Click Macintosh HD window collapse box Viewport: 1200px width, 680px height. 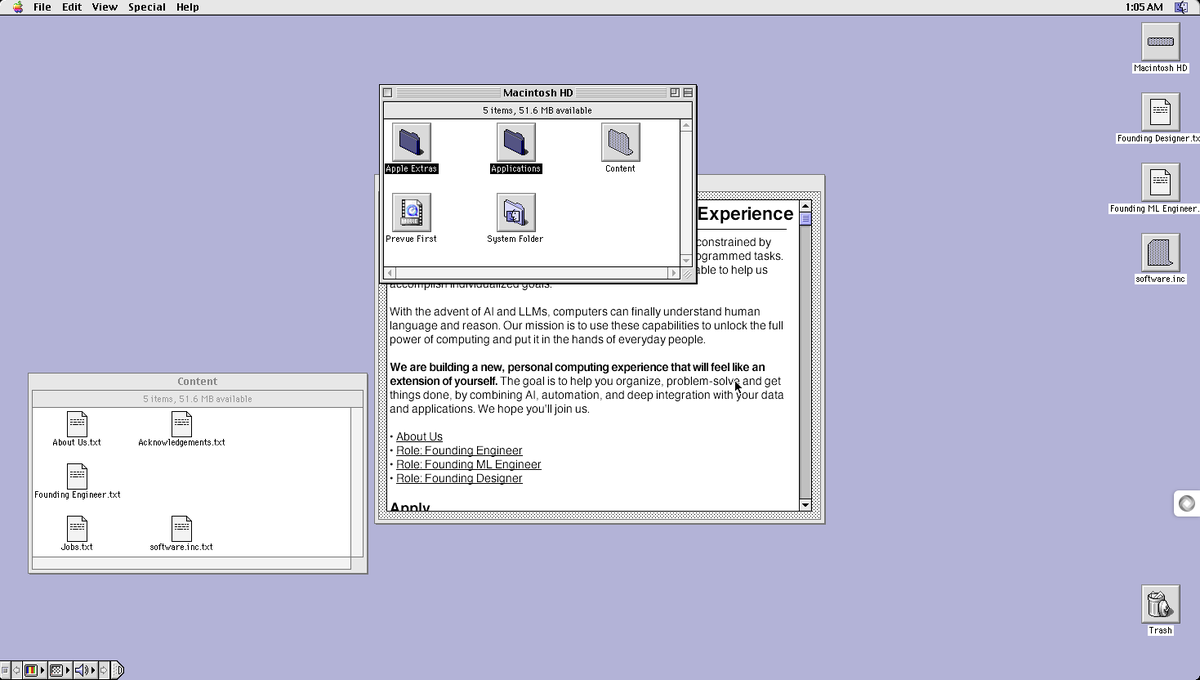click(687, 92)
